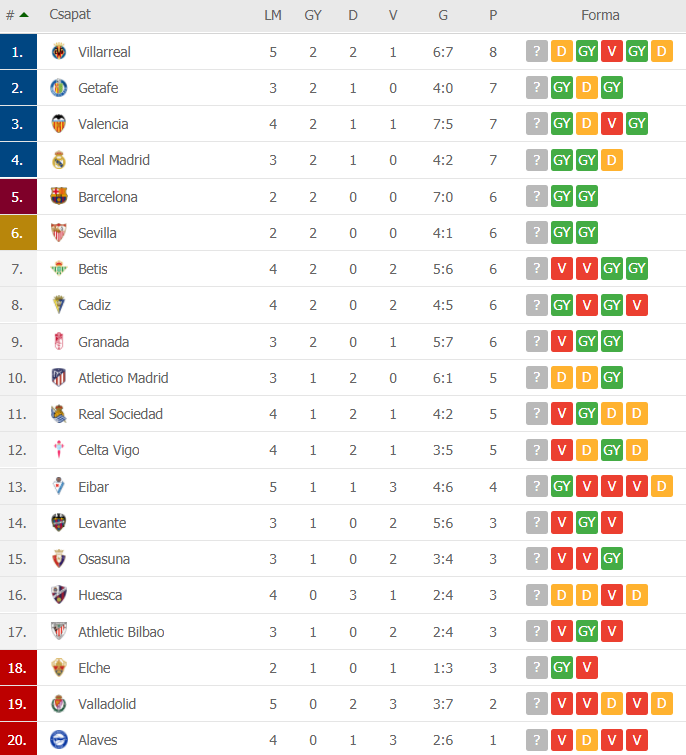Click Villarreal's upcoming match question mark badge
This screenshot has height=755, width=686.
[537, 51]
